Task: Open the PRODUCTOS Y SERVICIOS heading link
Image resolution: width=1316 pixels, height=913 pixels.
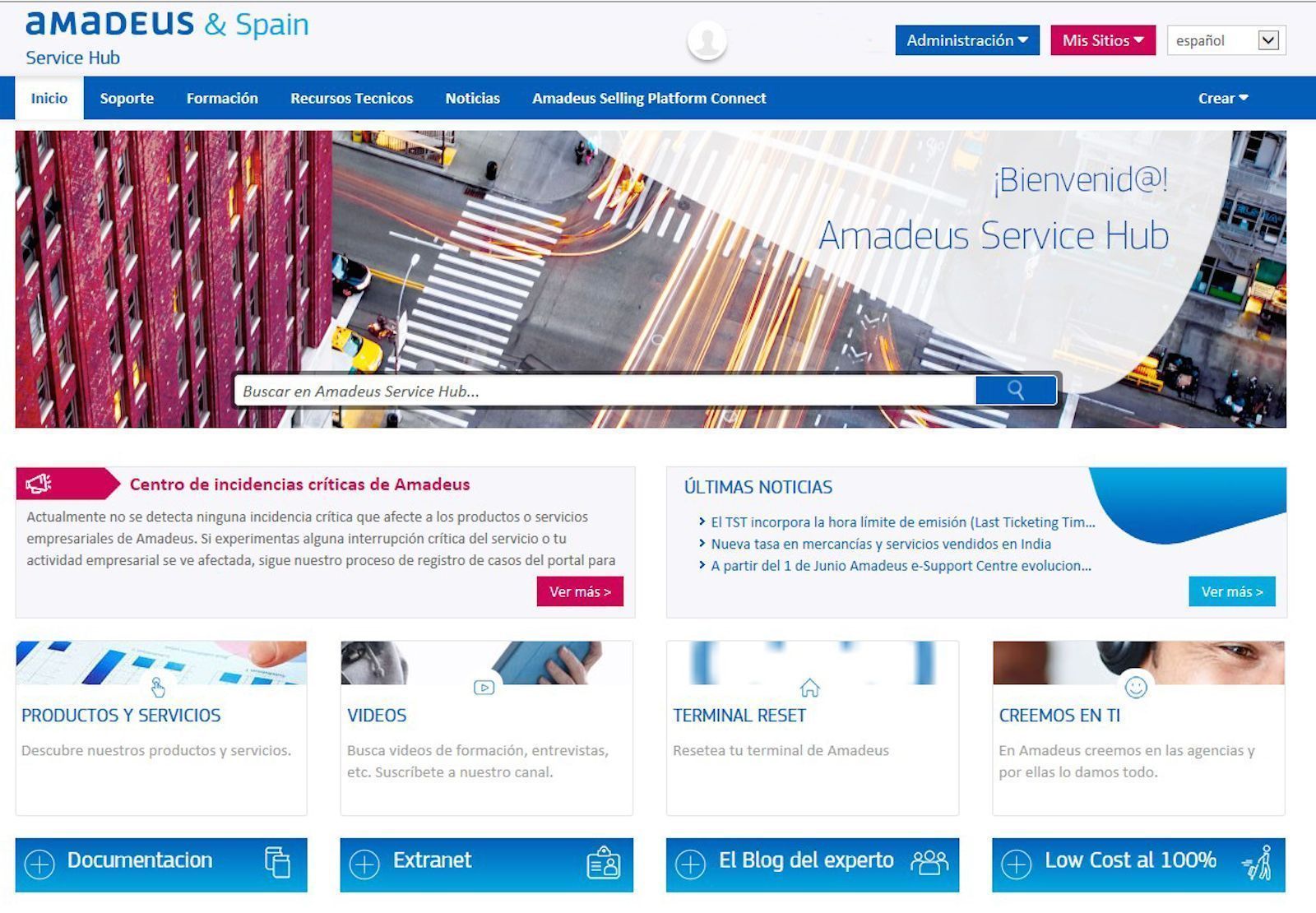Action: point(121,716)
